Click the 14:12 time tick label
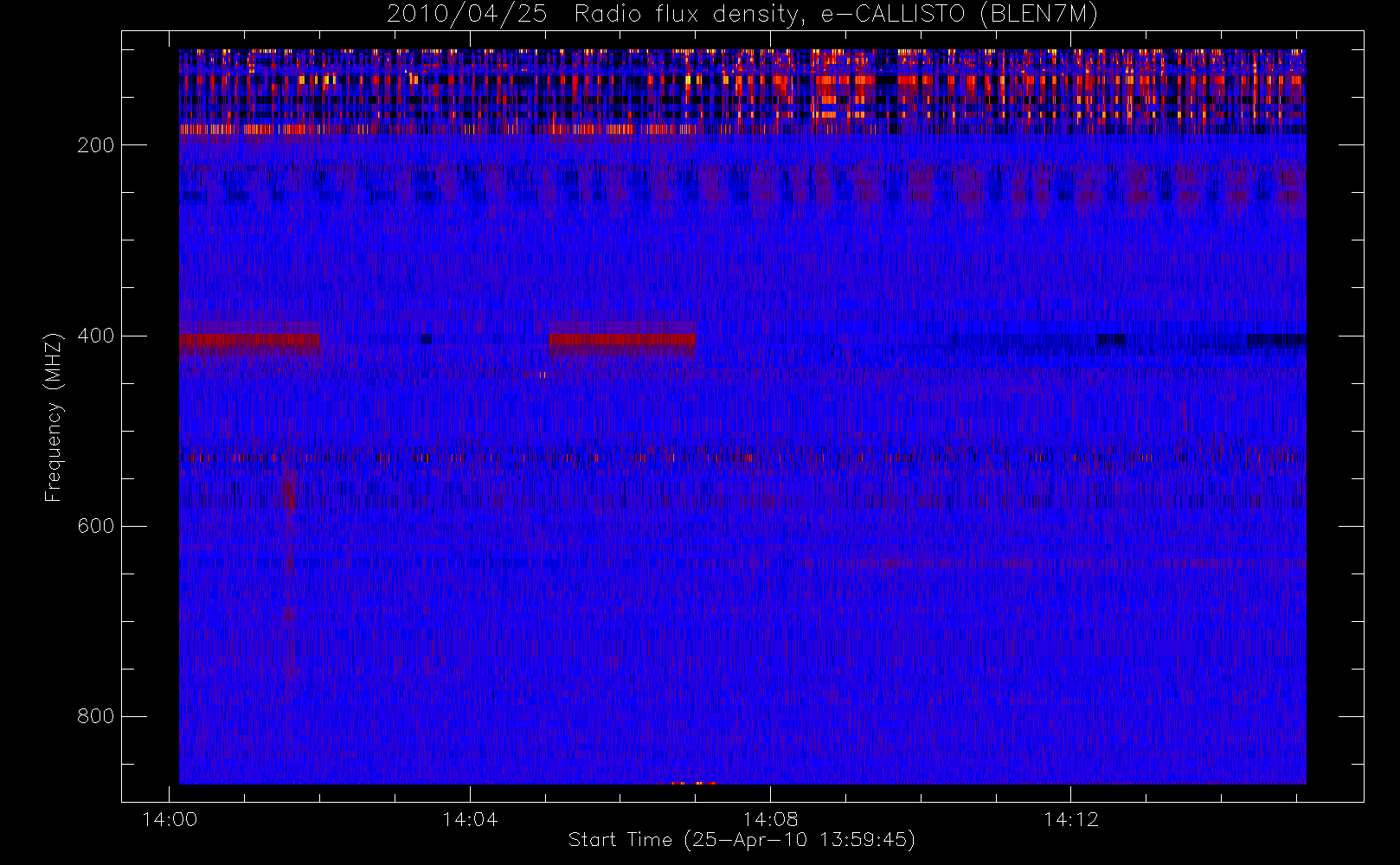The height and width of the screenshot is (865, 1400). pyautogui.click(x=1070, y=819)
